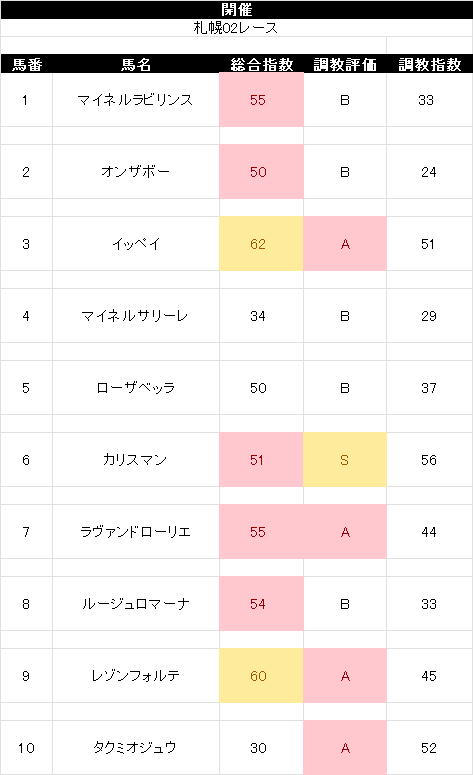Viewport: 473px width, 775px height.
Task: Select the 札幌02レース title cell
Action: coord(236,28)
